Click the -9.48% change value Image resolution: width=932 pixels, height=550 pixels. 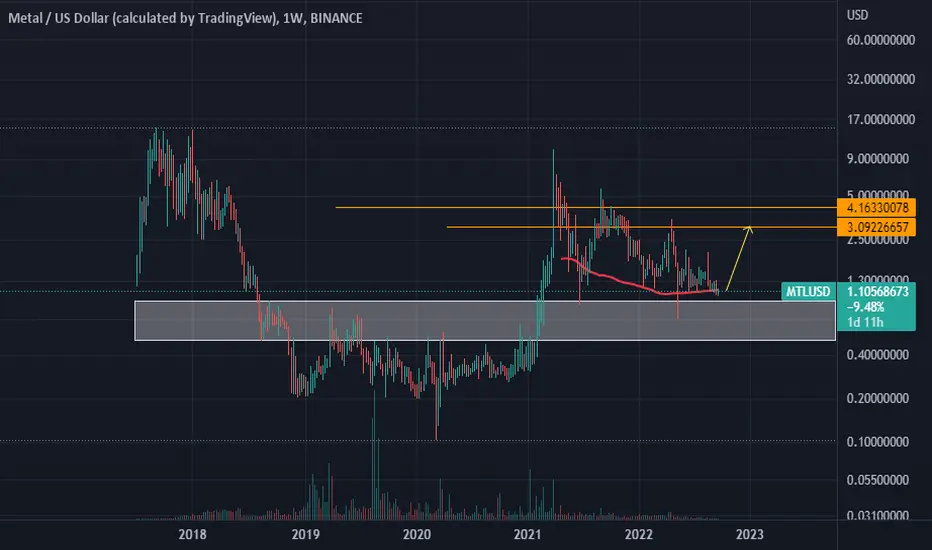tap(865, 307)
